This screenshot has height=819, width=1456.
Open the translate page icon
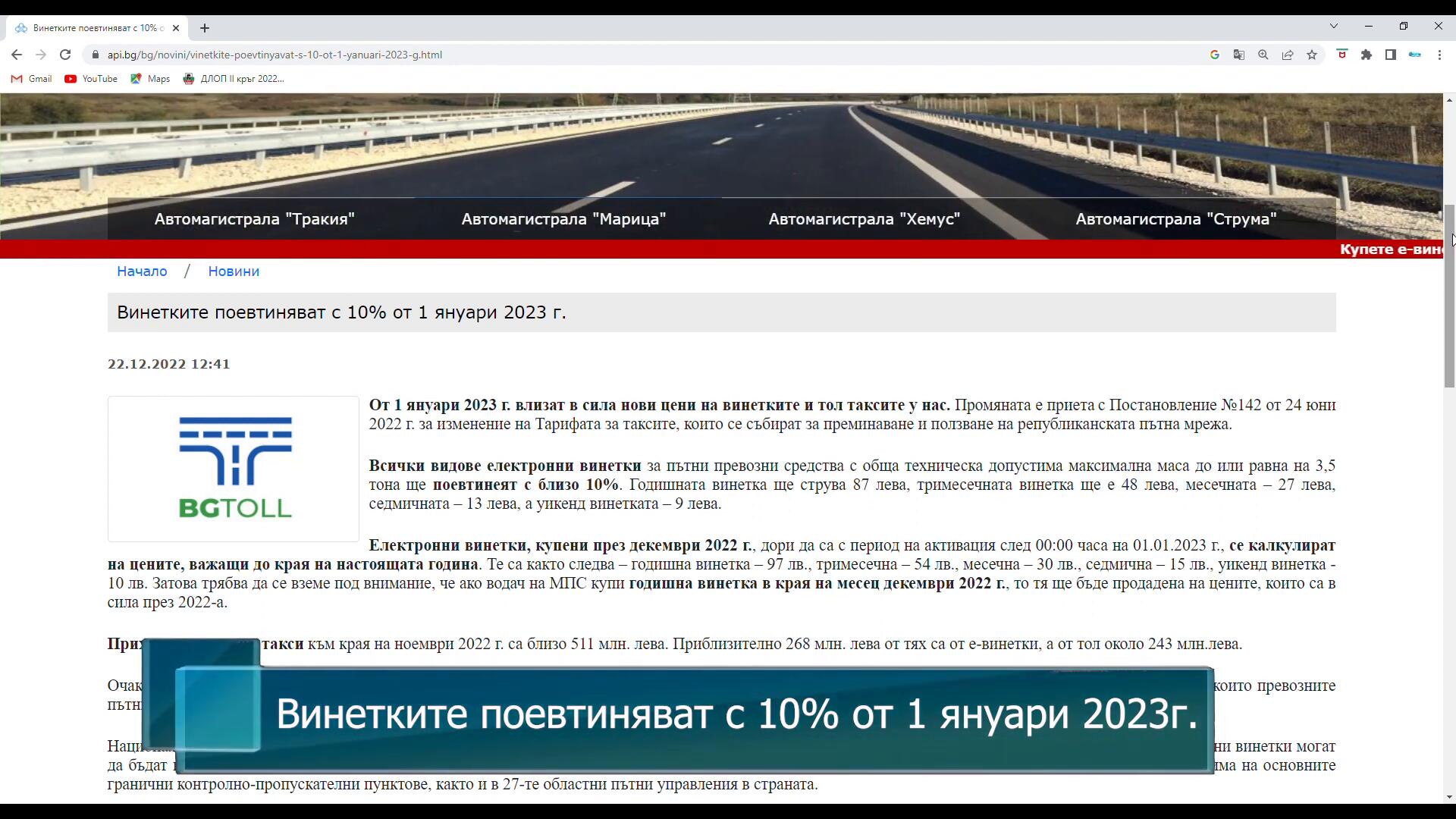point(1238,55)
